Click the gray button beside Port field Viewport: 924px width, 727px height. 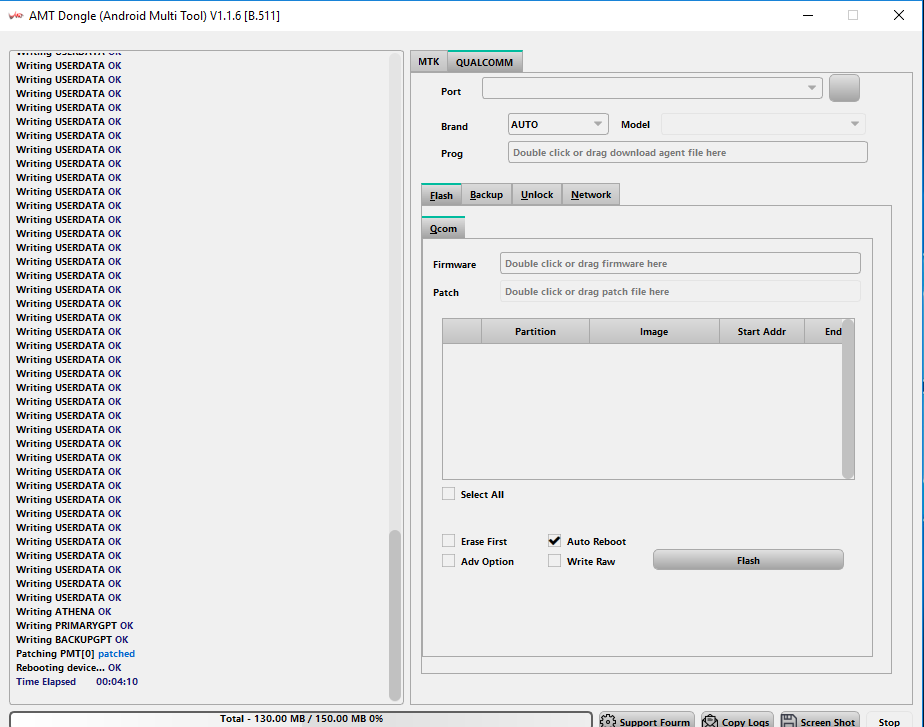(844, 89)
